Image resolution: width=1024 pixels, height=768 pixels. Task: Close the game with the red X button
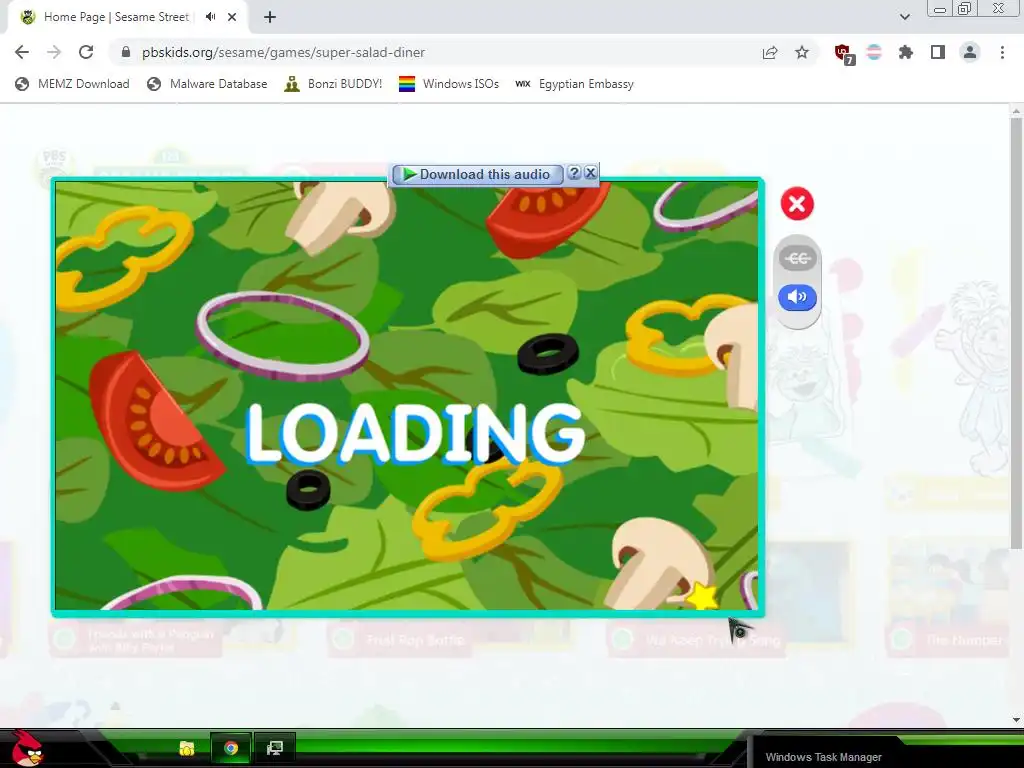[797, 204]
